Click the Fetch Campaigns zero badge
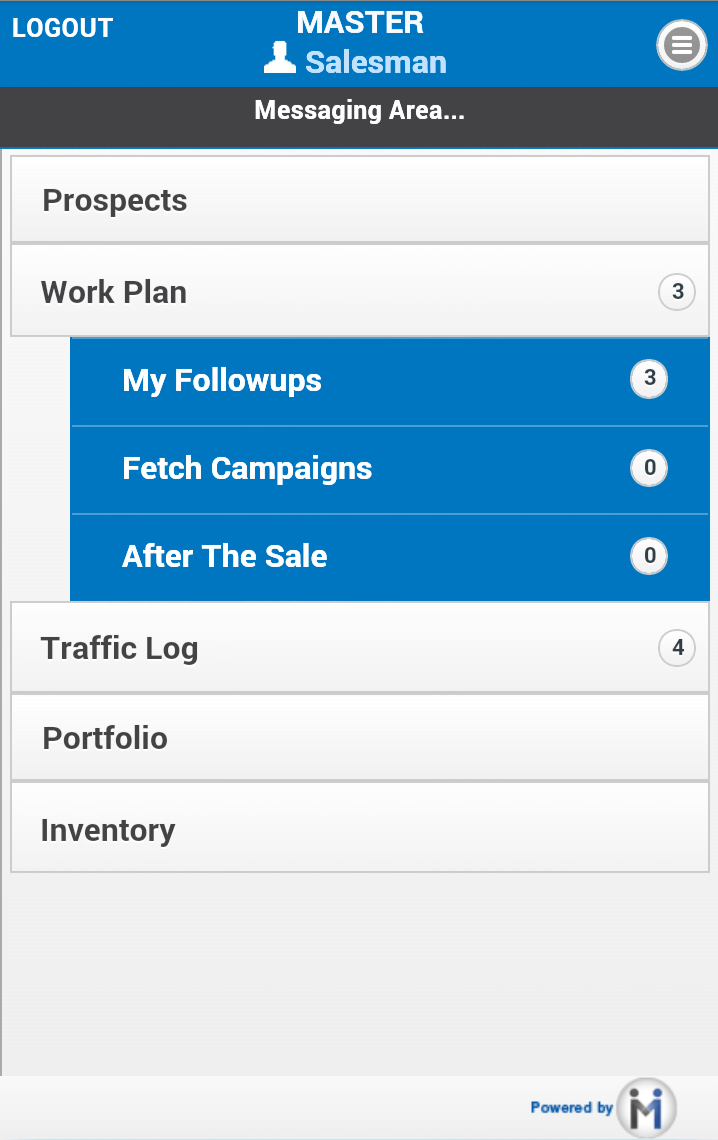 pyautogui.click(x=649, y=468)
